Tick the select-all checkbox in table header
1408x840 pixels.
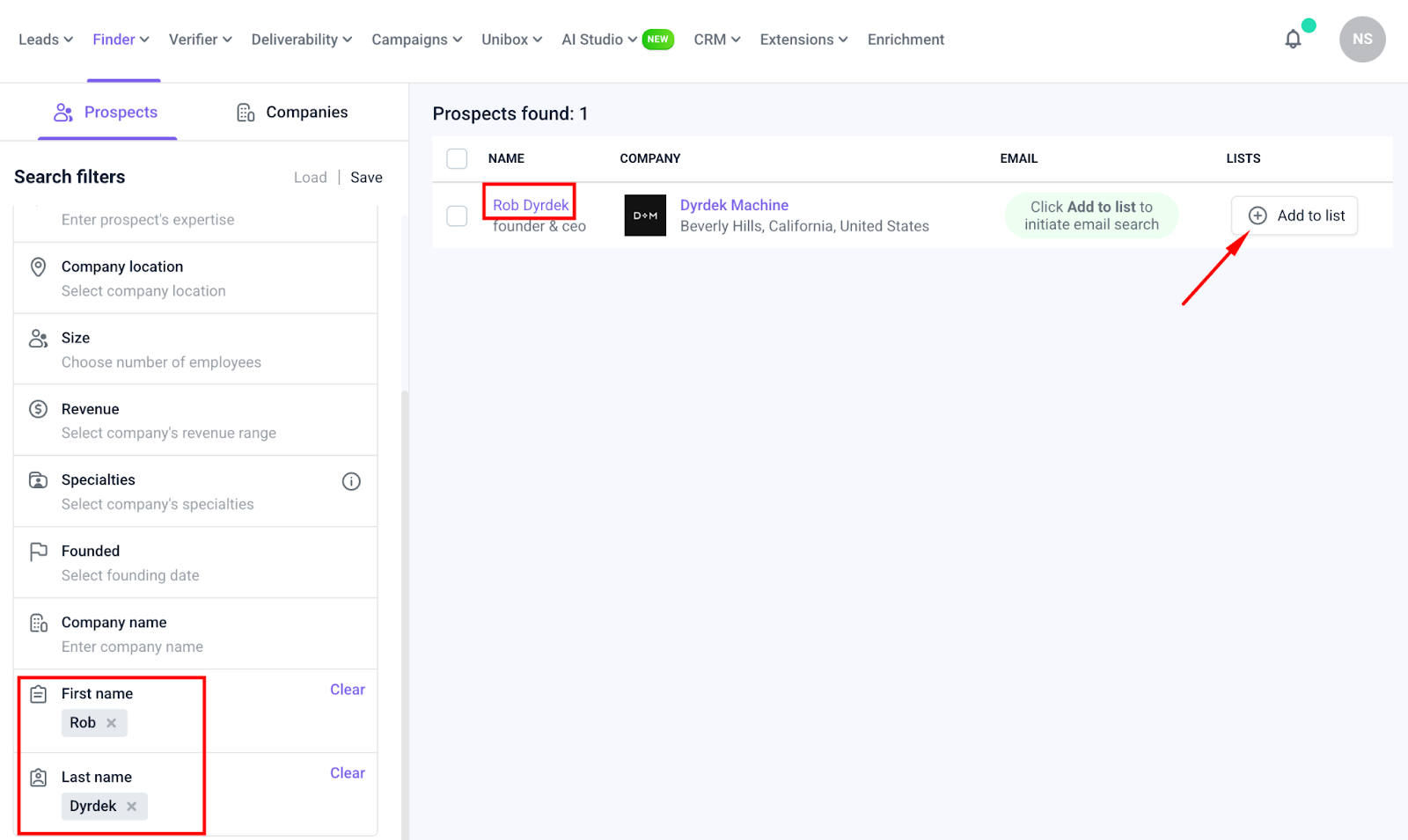[x=457, y=158]
